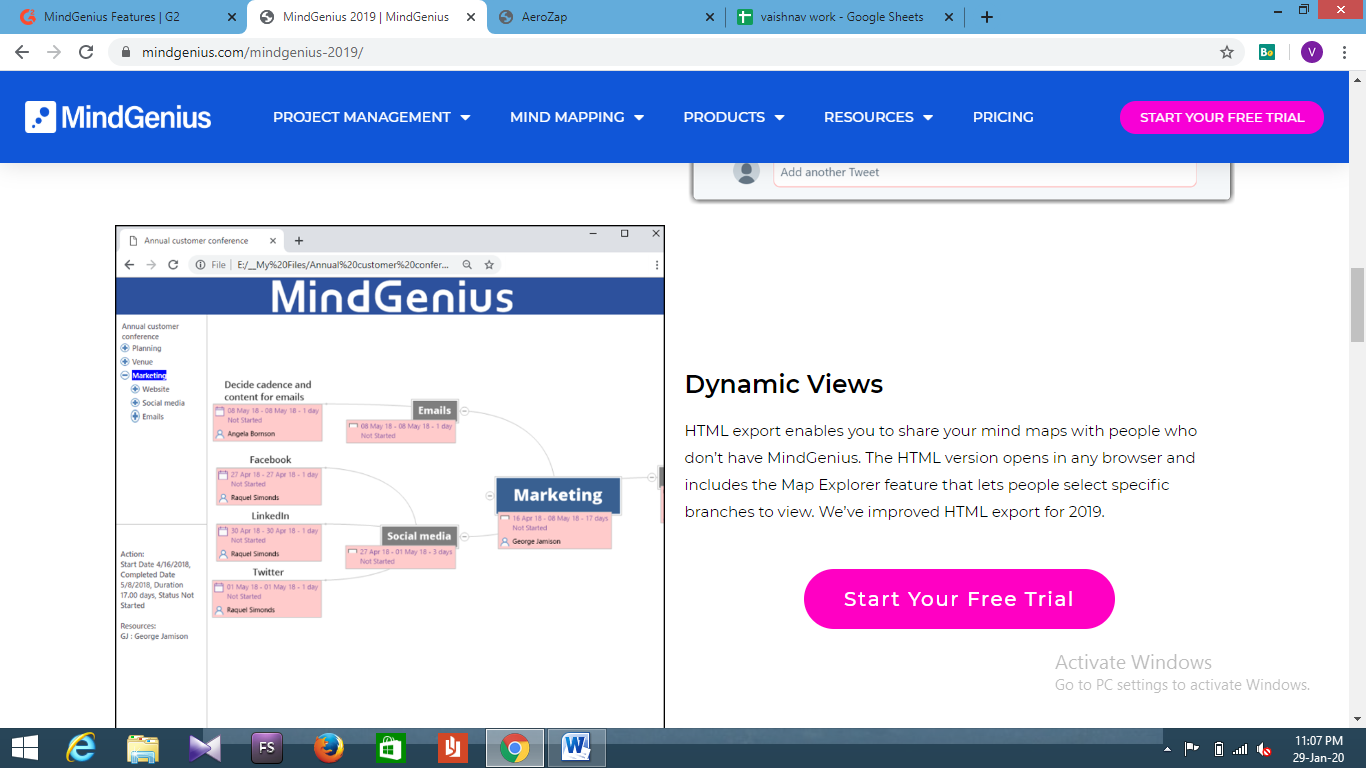
Task: Click the muted volume tray icon
Action: (1265, 749)
